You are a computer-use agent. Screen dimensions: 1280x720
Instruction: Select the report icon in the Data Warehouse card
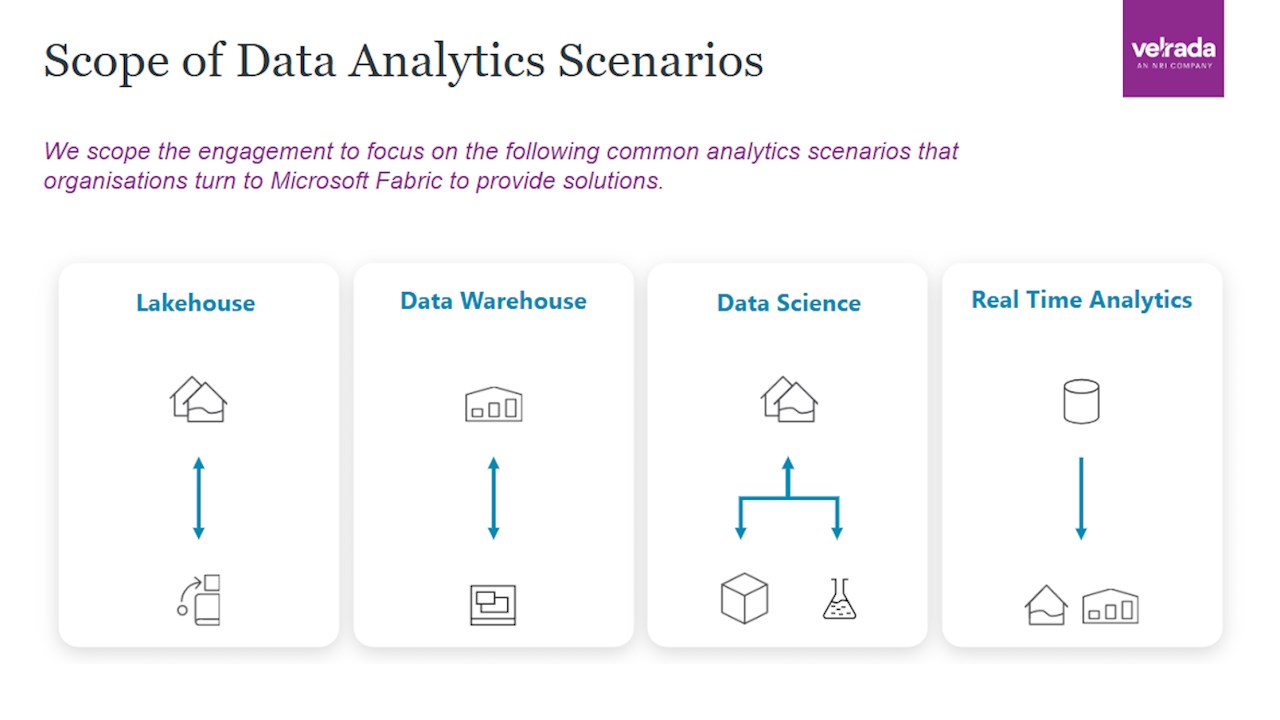(x=493, y=605)
